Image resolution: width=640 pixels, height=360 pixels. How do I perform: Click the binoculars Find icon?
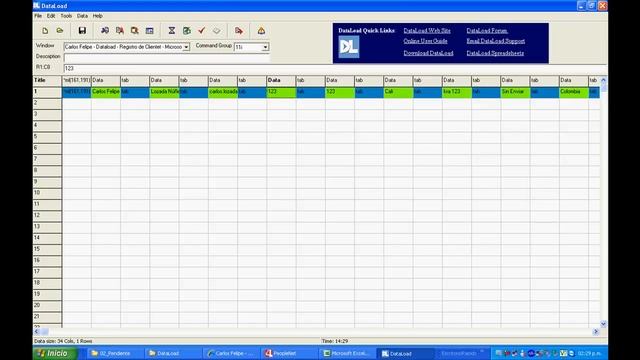(105, 31)
